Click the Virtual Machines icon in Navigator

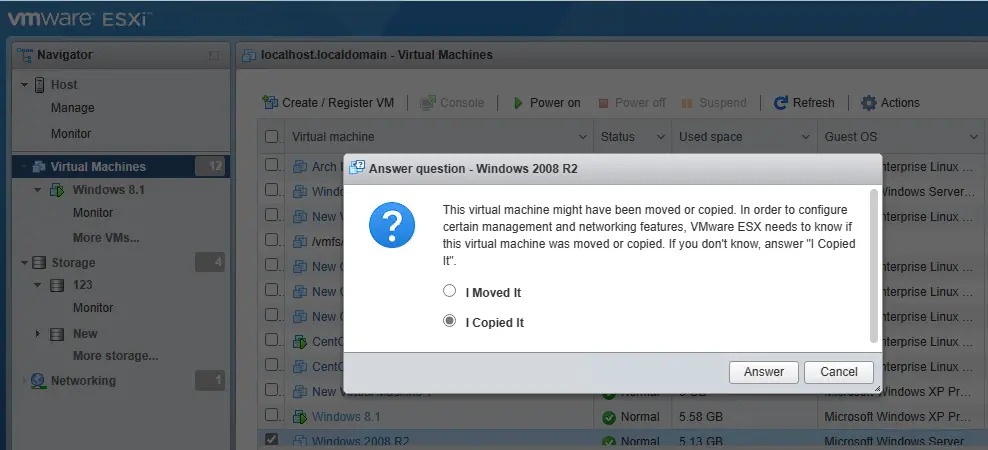[x=39, y=167]
